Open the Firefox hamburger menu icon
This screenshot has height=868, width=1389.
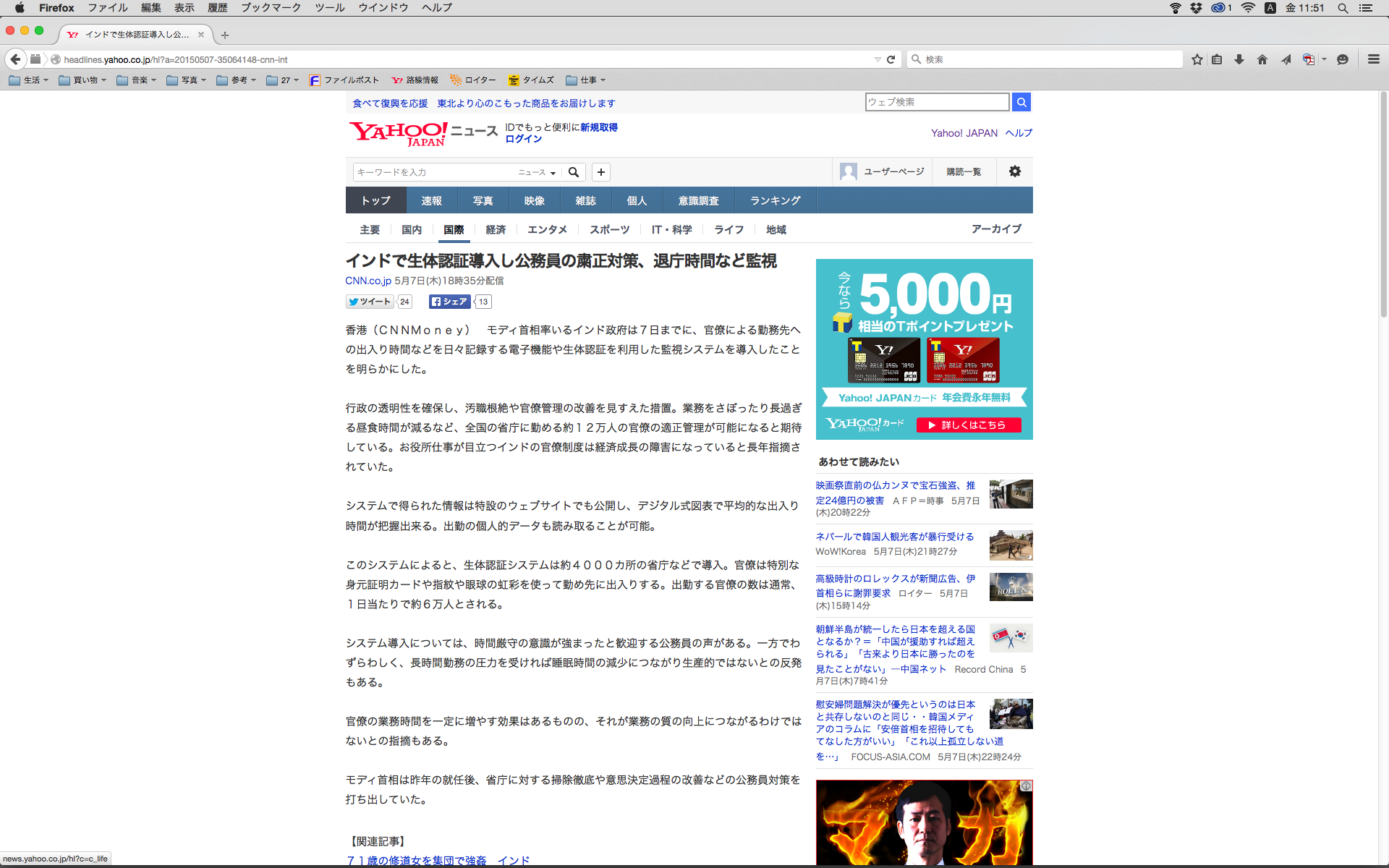(x=1373, y=59)
